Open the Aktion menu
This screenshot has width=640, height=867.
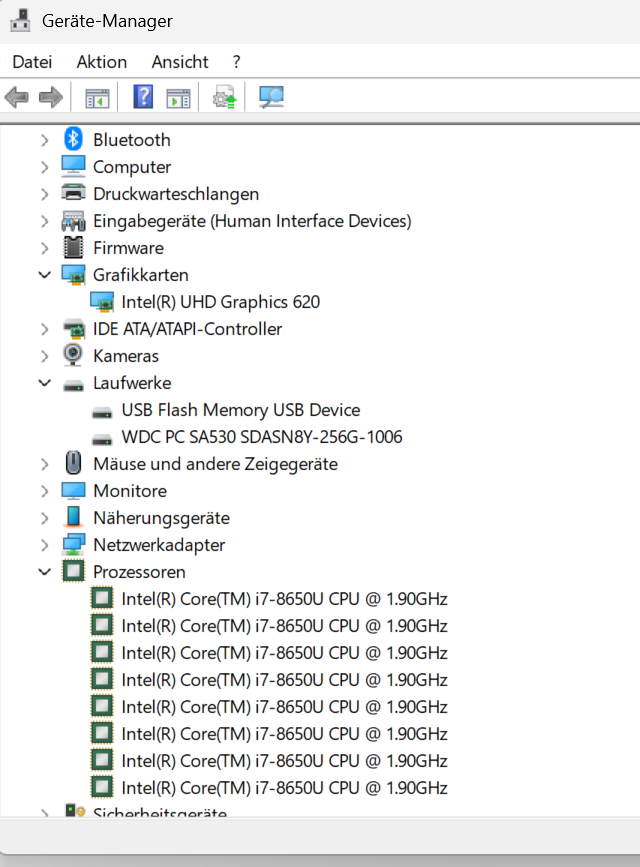102,62
